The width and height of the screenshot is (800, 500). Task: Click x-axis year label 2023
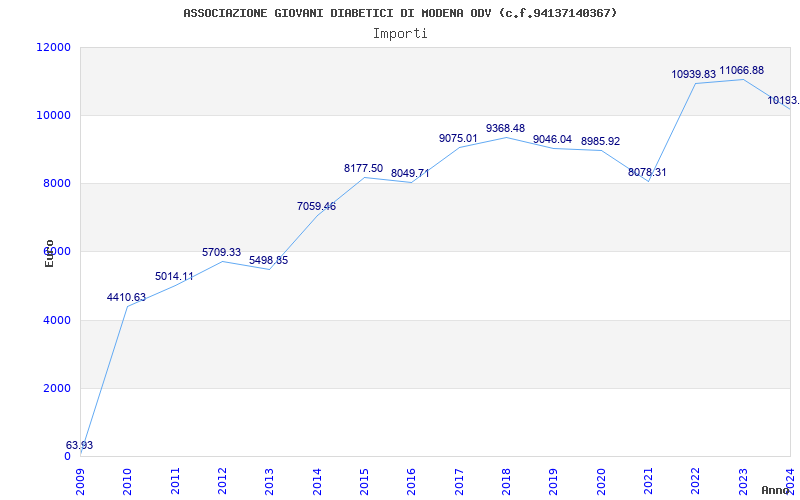pos(743,481)
